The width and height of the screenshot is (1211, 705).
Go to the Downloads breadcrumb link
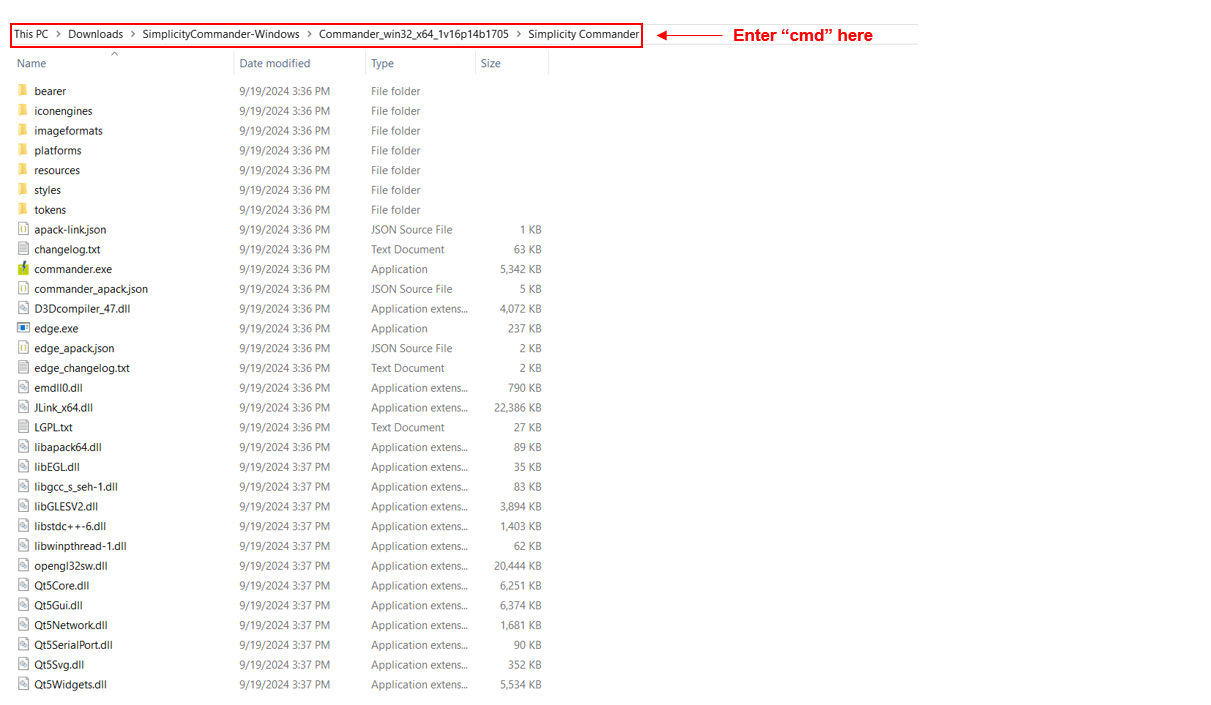pyautogui.click(x=95, y=33)
